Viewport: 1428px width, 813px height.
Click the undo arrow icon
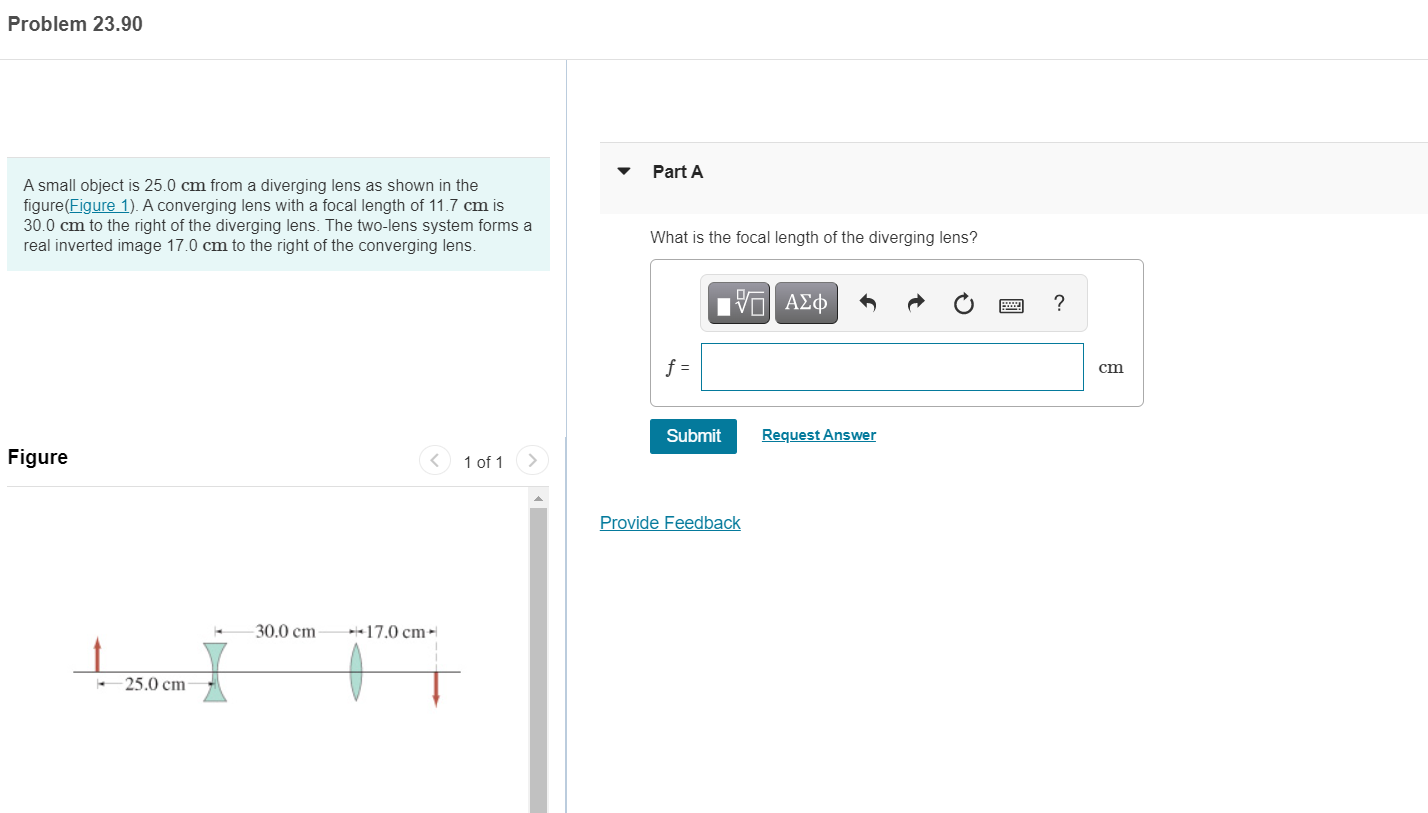tap(868, 303)
